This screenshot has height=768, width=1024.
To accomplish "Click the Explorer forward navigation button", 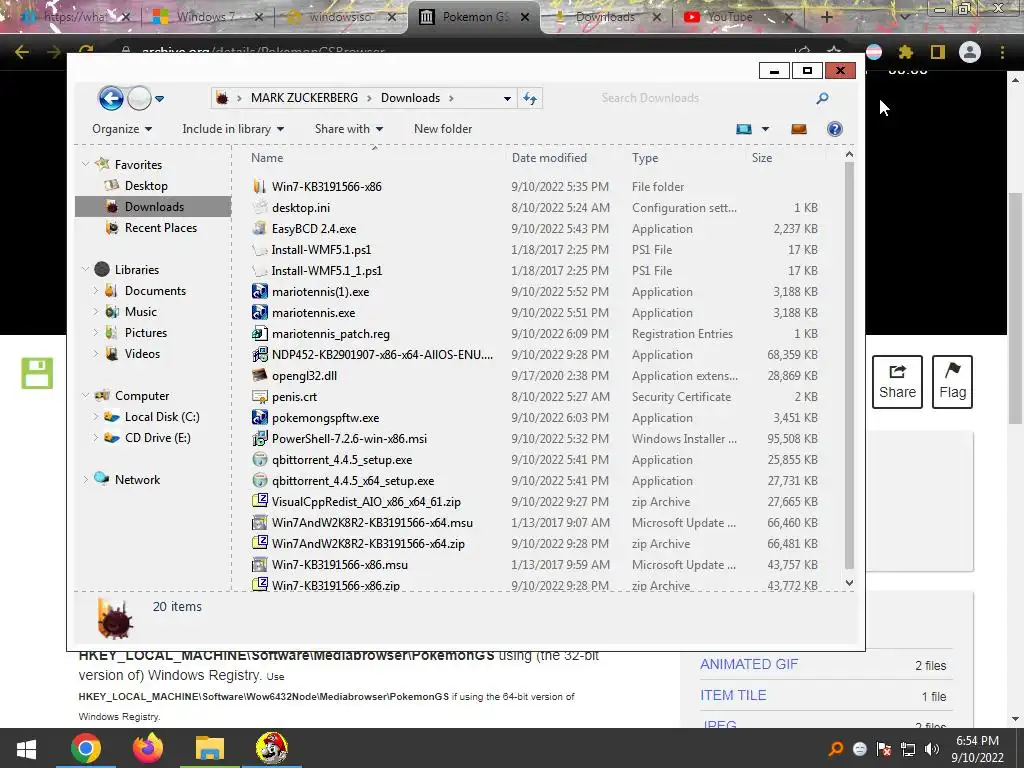I will pyautogui.click(x=139, y=99).
